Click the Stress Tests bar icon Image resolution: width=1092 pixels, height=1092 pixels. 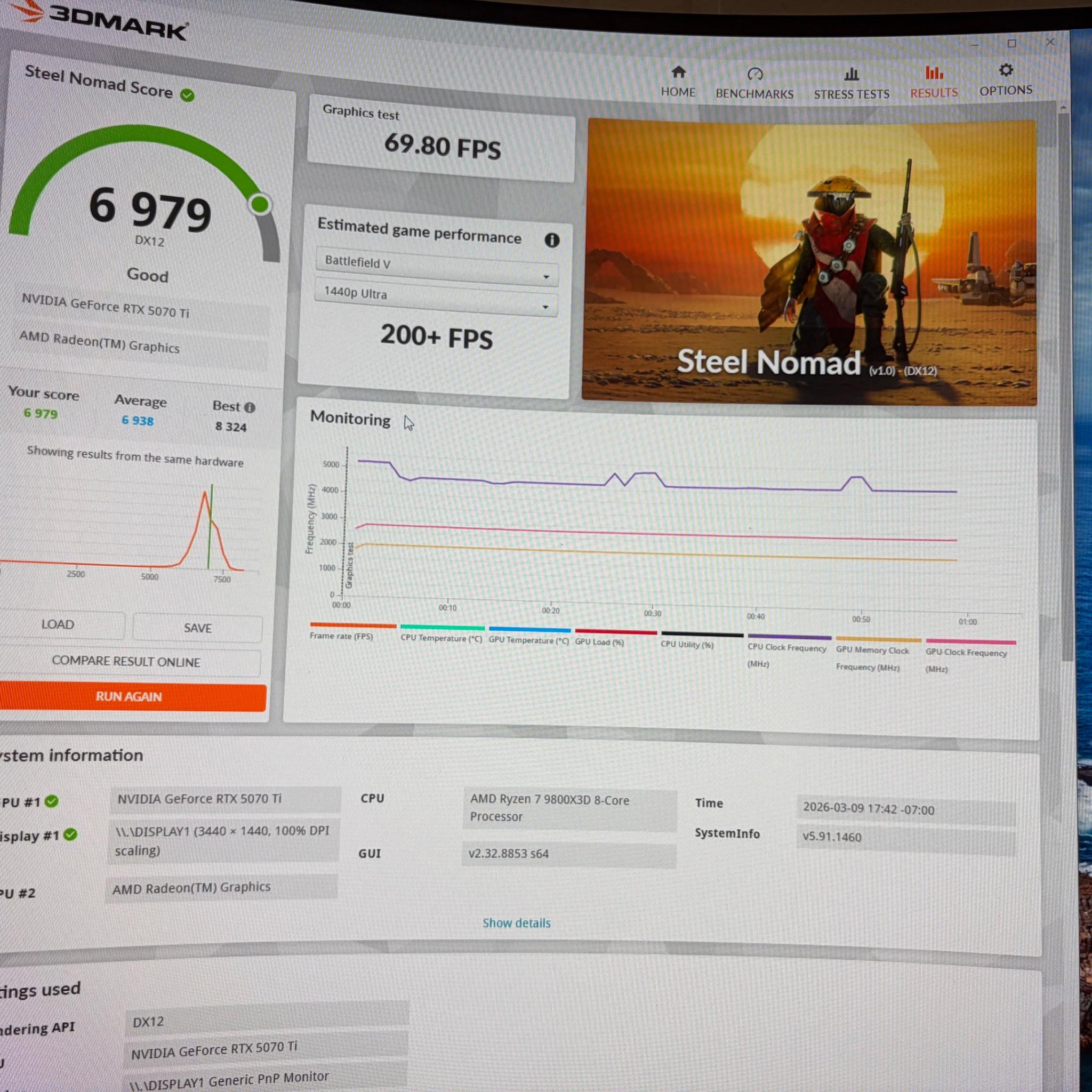pos(851,74)
